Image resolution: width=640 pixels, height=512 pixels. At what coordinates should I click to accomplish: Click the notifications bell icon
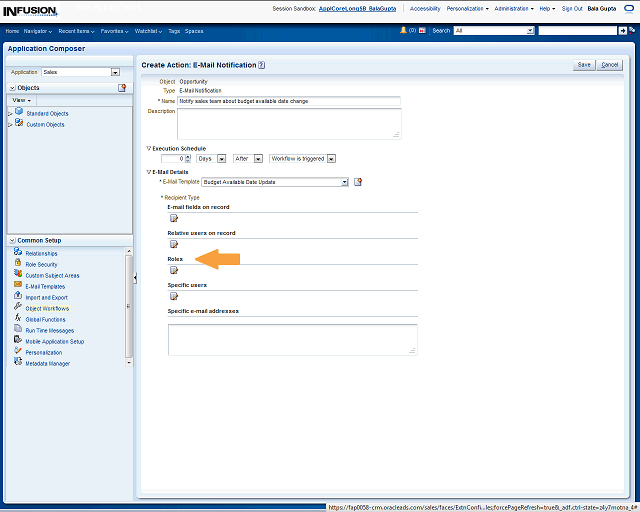(x=403, y=31)
